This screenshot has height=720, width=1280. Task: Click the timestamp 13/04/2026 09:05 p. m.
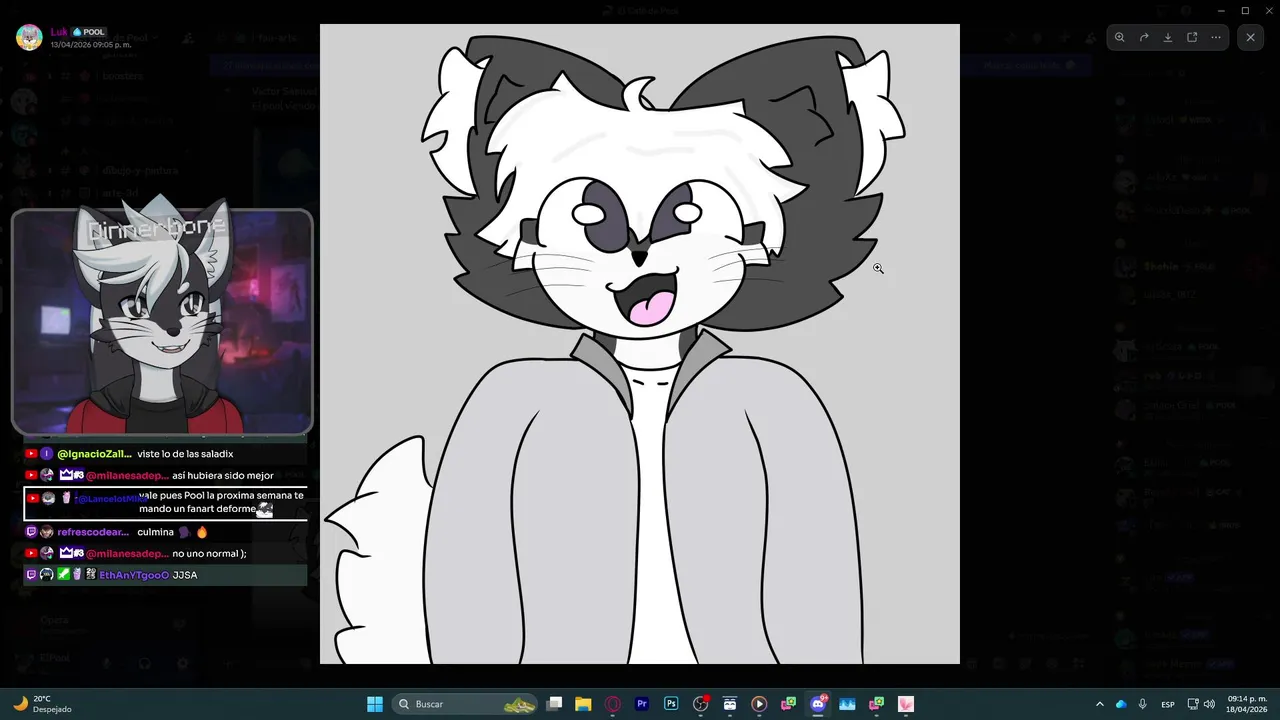coord(91,45)
